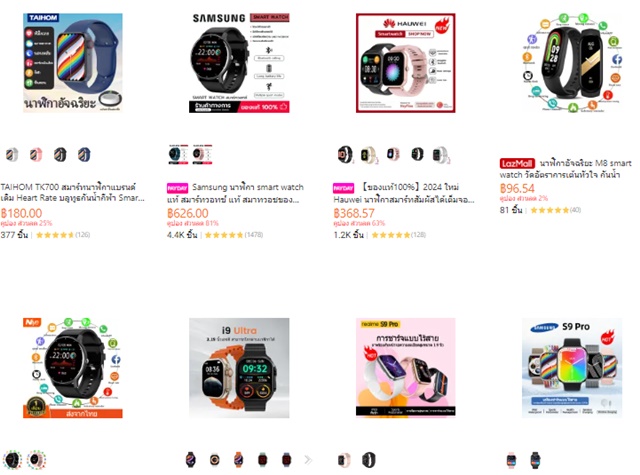This screenshot has width=640, height=475.
Task: Choose the dark blue TAIHOM watch variant
Action: click(84, 155)
